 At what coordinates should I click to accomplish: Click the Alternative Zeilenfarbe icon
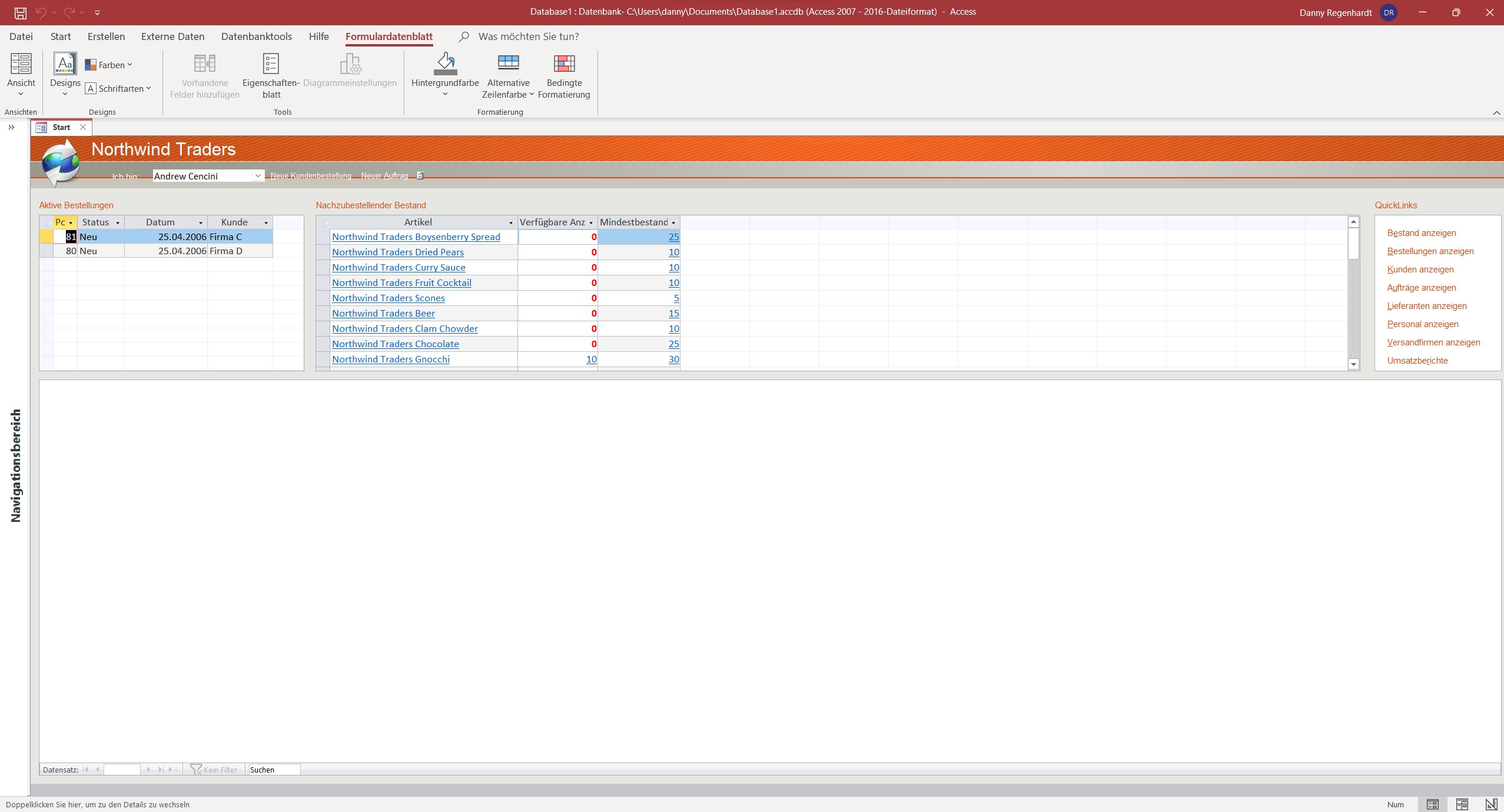point(508,64)
